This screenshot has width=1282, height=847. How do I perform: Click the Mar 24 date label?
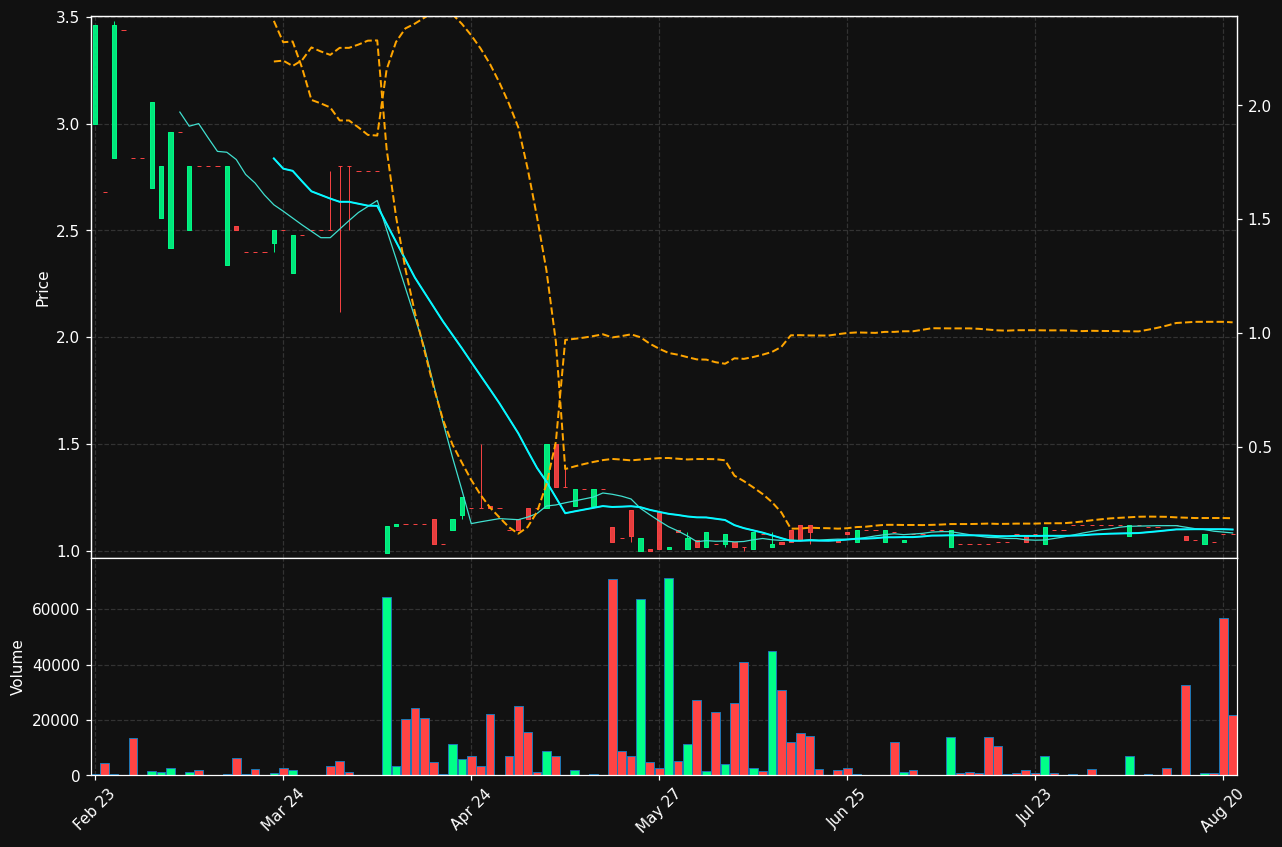282,810
